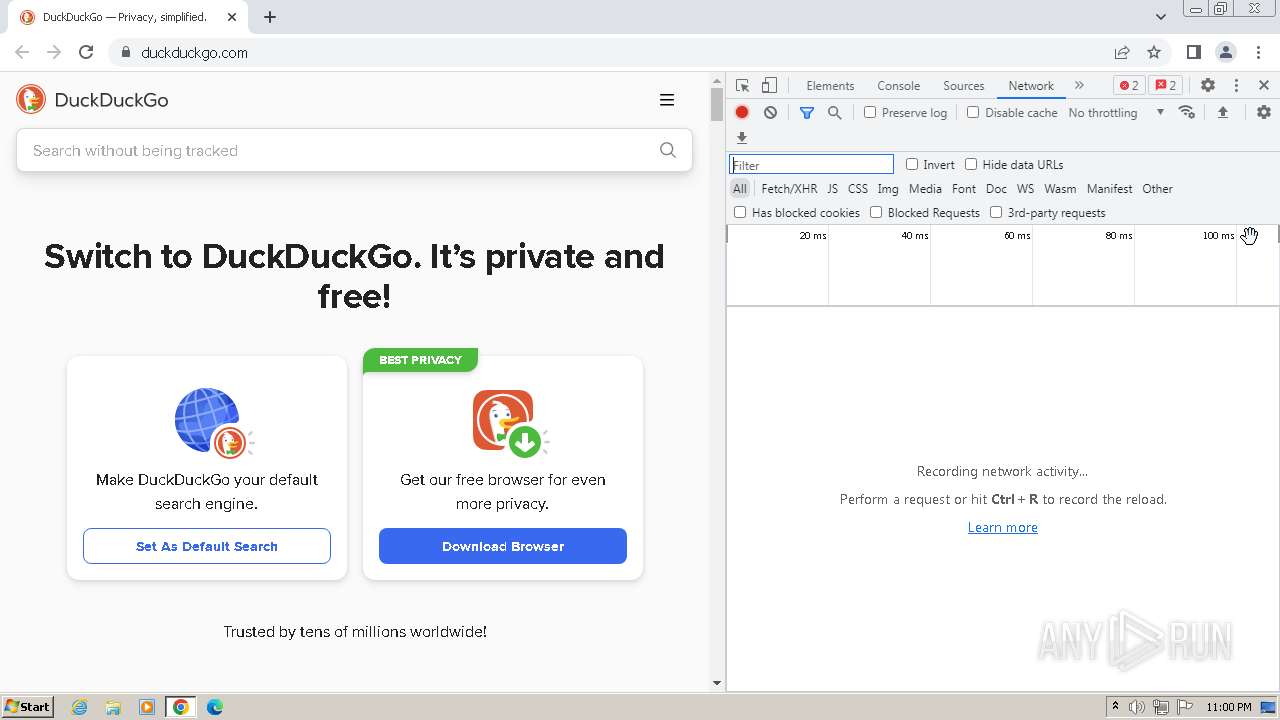The image size is (1280, 720).
Task: Bookmark this tab with the star
Action: [x=1154, y=52]
